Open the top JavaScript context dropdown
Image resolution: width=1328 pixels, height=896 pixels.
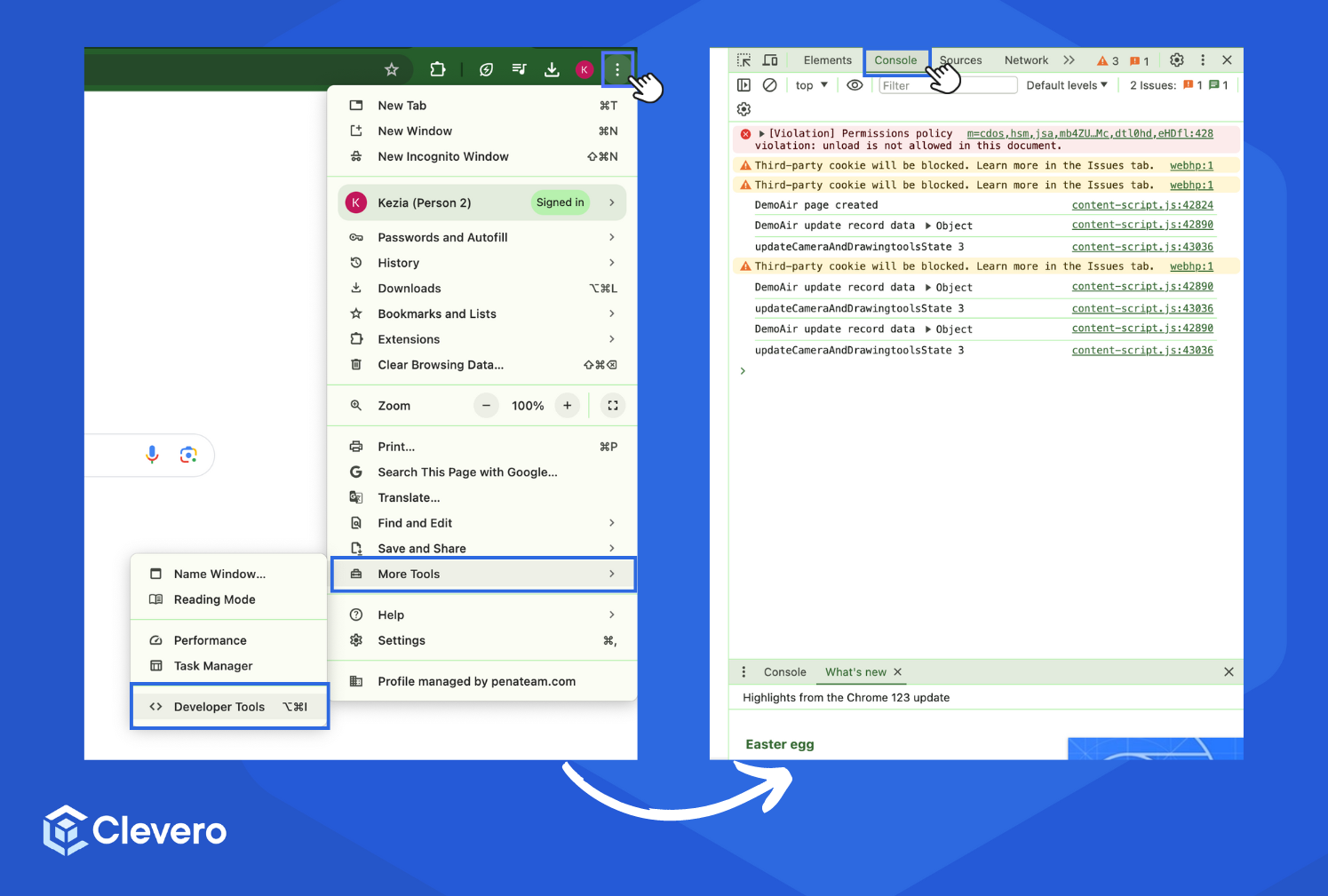812,85
